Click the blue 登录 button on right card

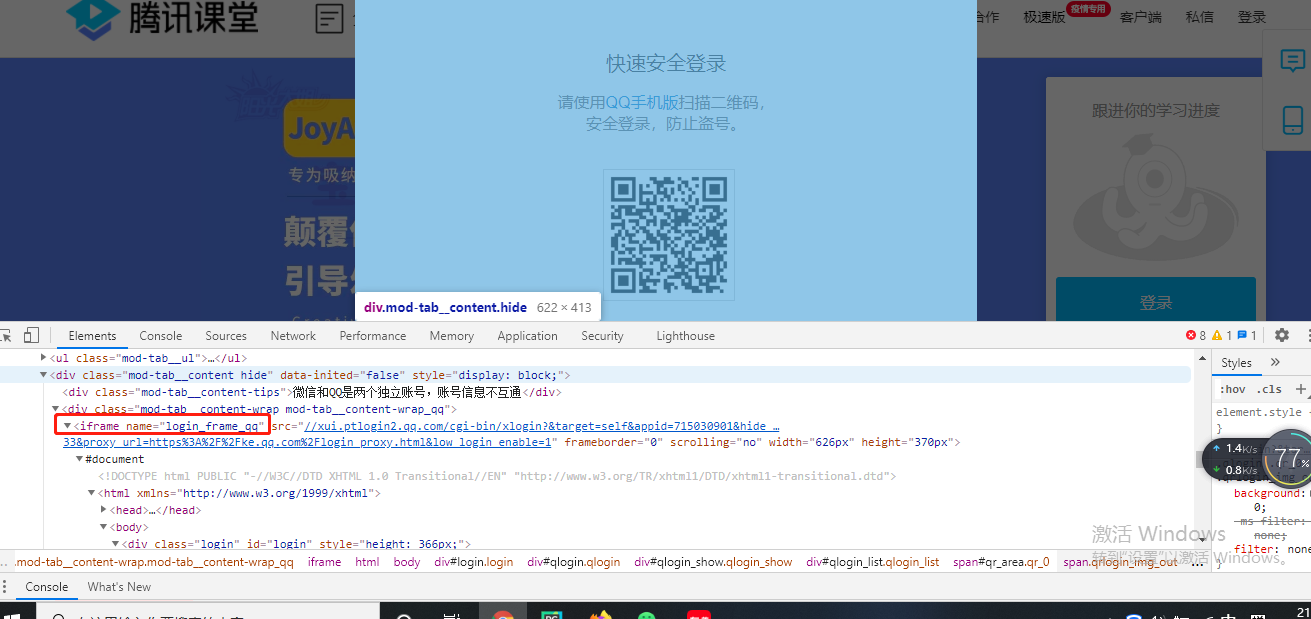point(1156,302)
